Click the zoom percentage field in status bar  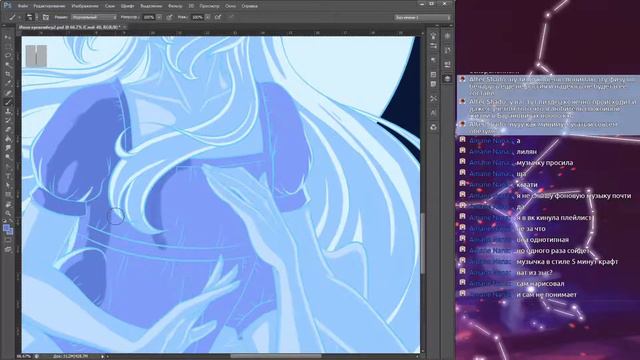tap(23, 356)
